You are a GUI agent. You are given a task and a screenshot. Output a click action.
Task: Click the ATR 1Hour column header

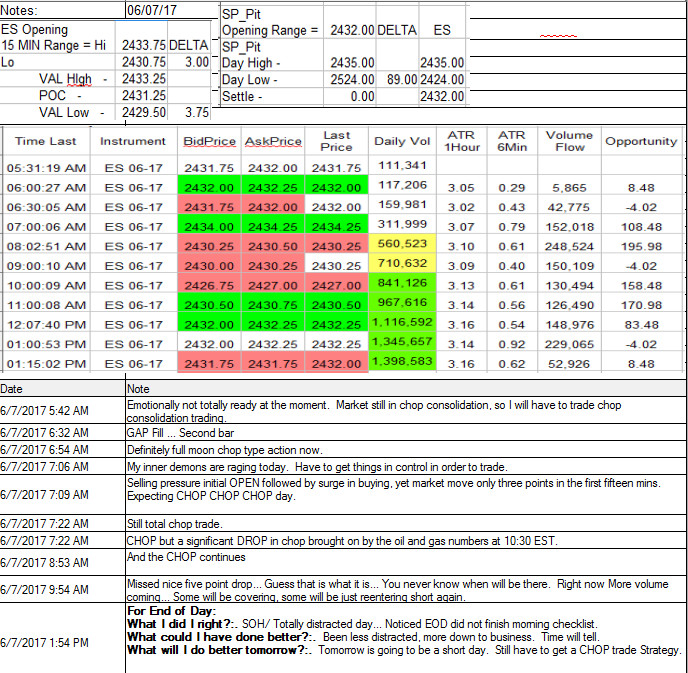(x=461, y=141)
